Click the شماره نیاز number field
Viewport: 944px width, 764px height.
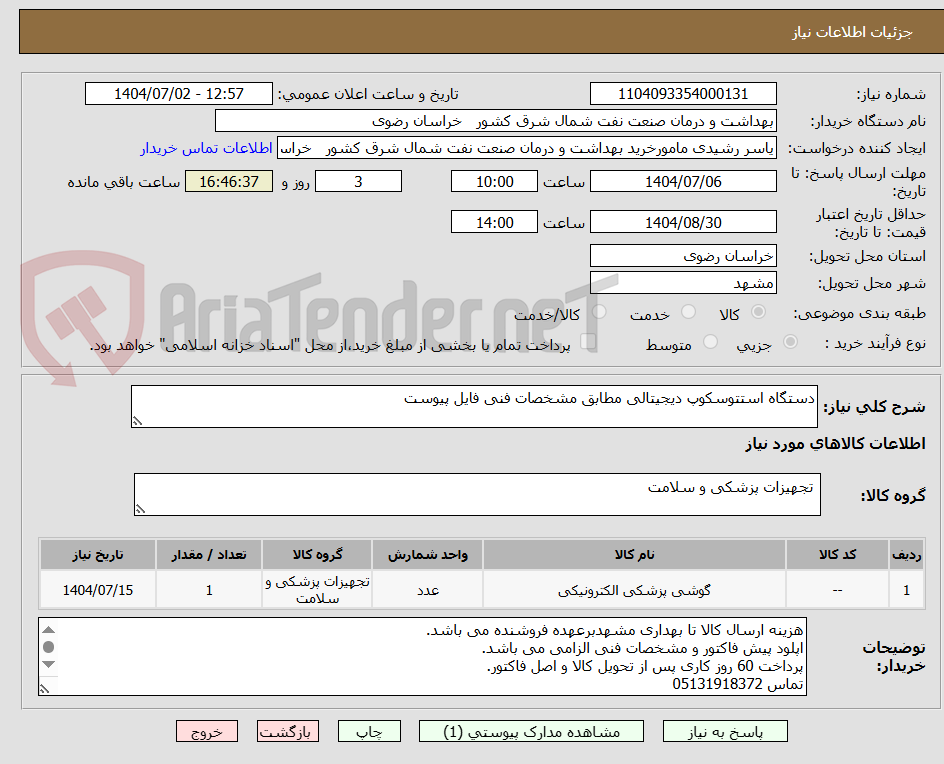coord(683,92)
